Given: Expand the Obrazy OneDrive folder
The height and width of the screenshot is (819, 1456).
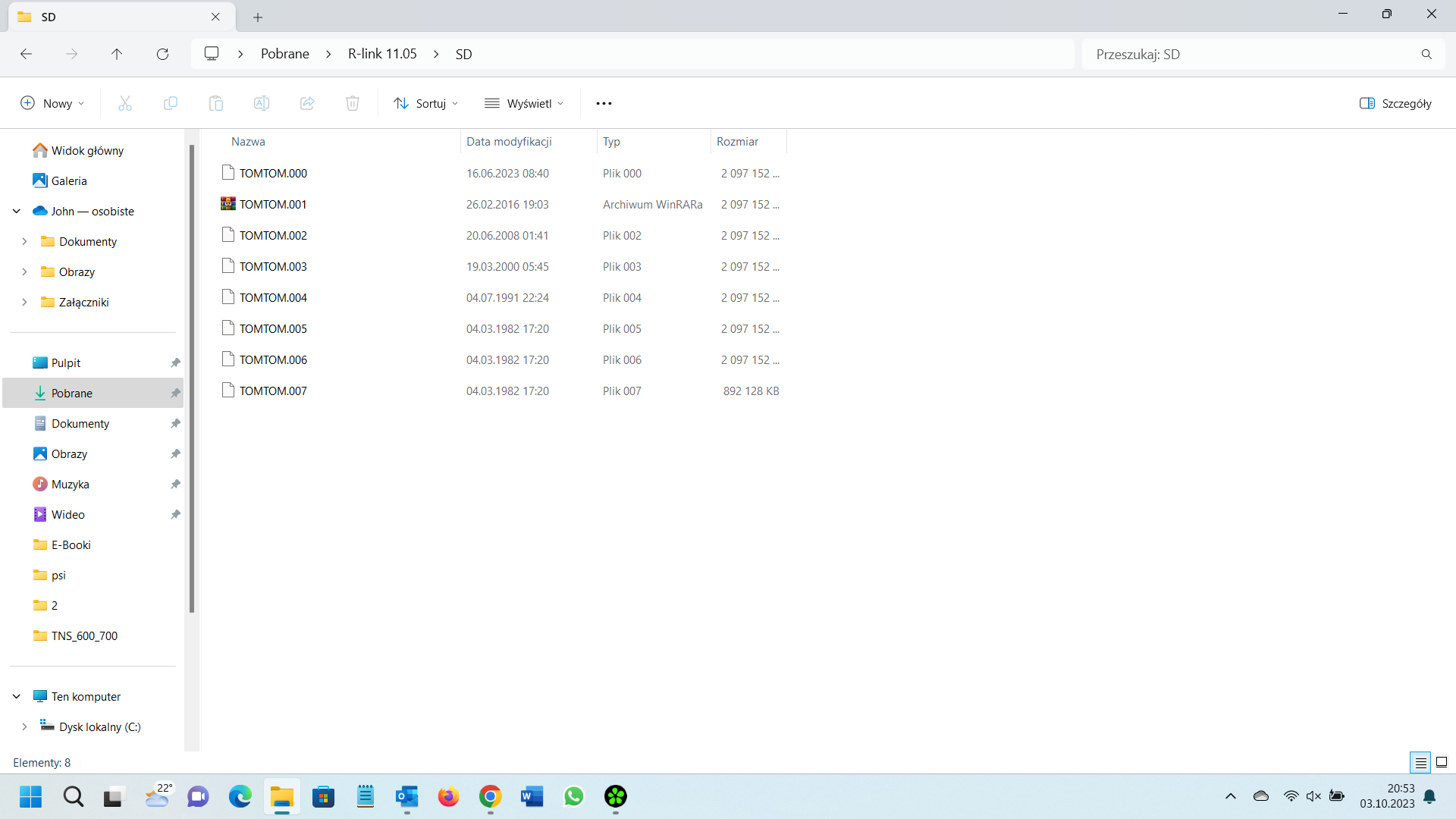Looking at the screenshot, I should [24, 271].
